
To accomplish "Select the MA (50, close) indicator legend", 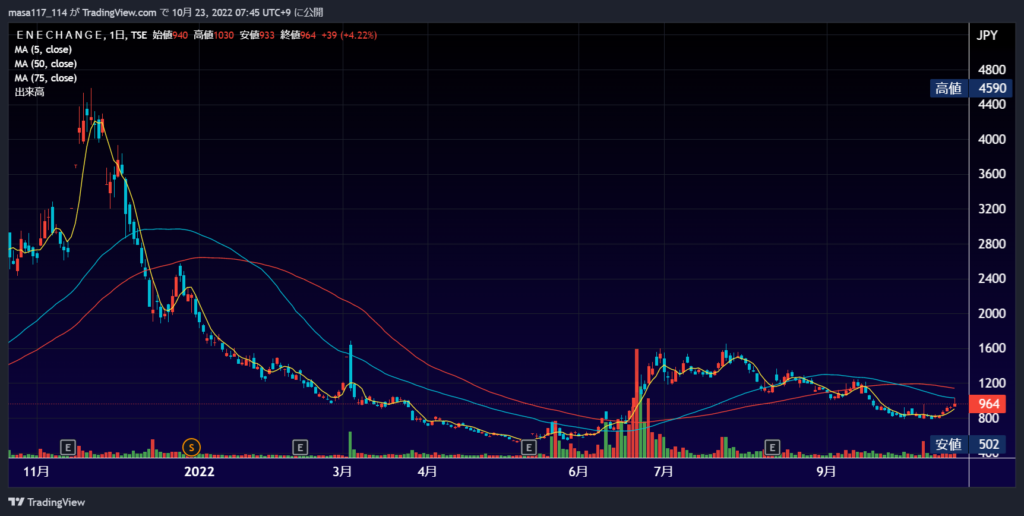I will tap(46, 64).
